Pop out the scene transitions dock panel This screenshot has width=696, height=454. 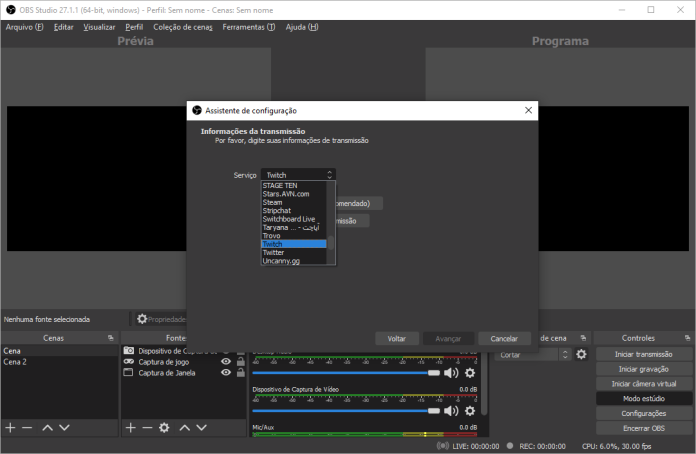[583, 338]
